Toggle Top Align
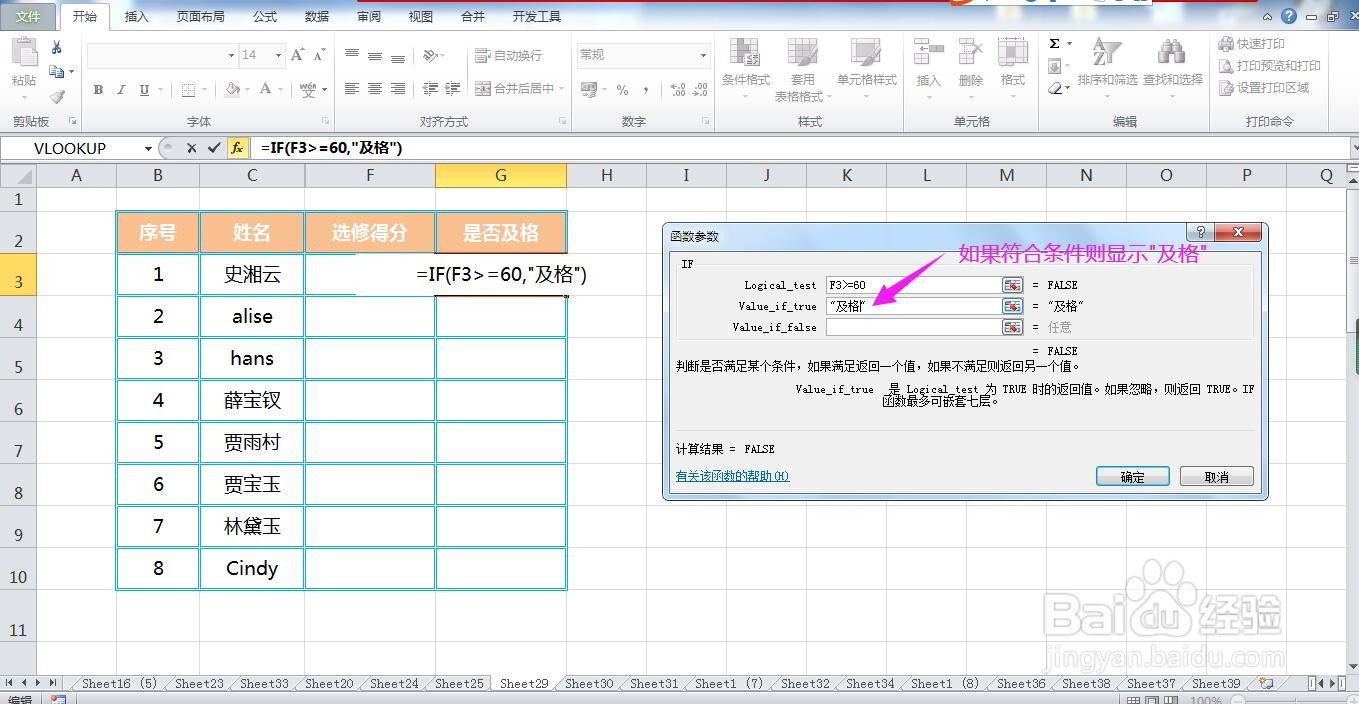Image resolution: width=1359 pixels, height=704 pixels. click(x=351, y=56)
